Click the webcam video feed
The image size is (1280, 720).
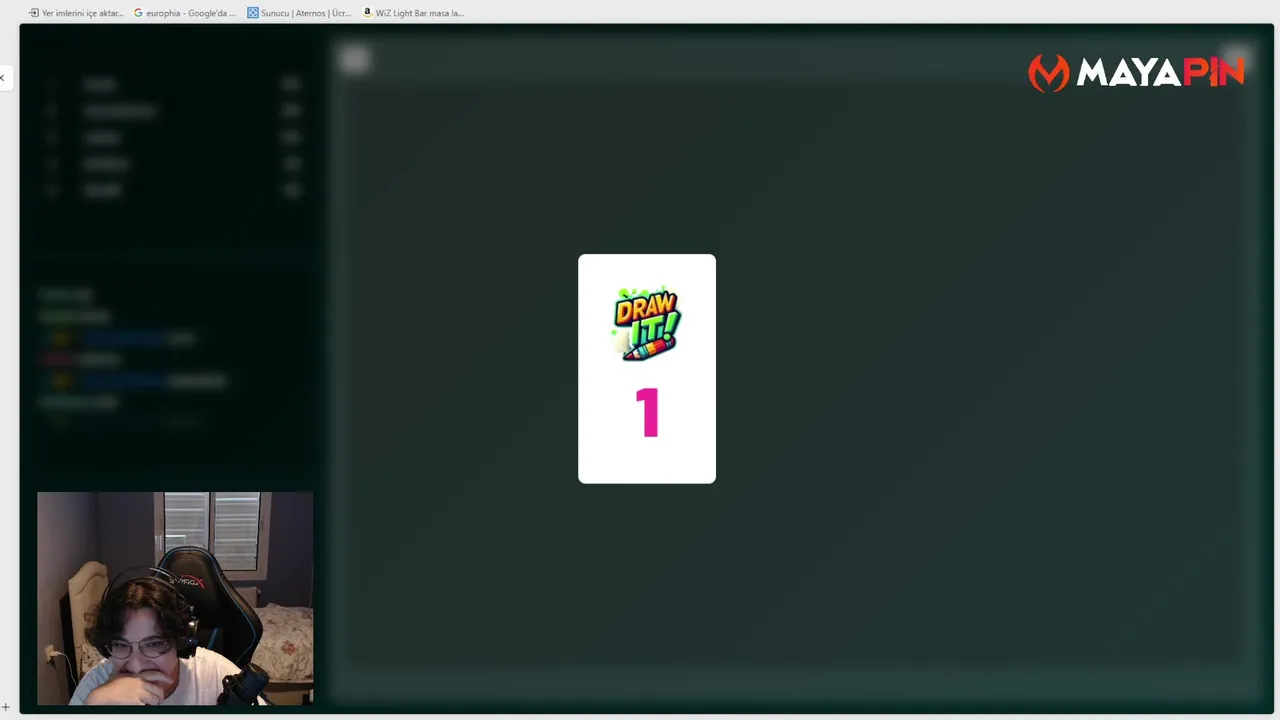[175, 598]
